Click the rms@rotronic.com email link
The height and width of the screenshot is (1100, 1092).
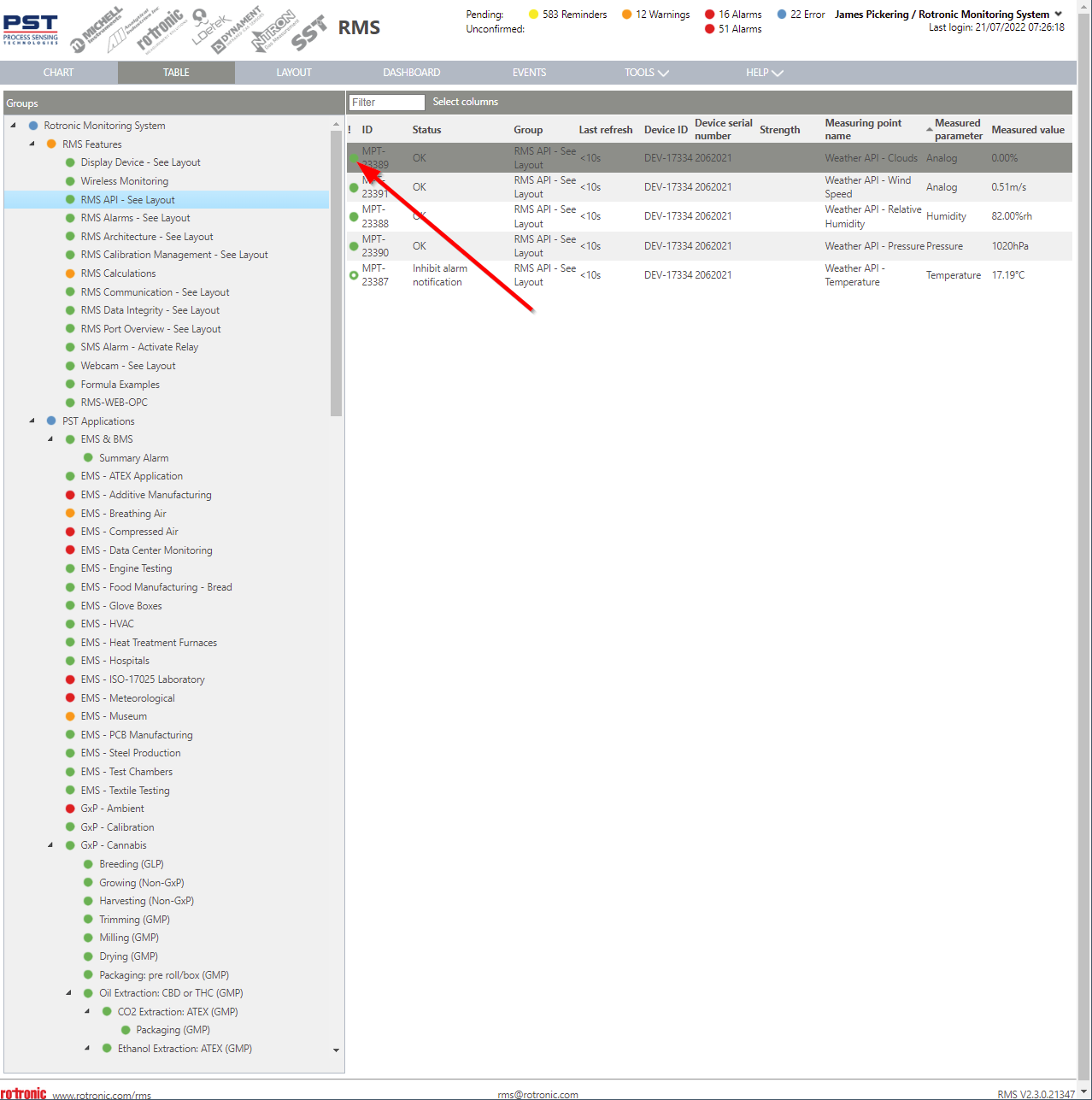(x=537, y=1095)
